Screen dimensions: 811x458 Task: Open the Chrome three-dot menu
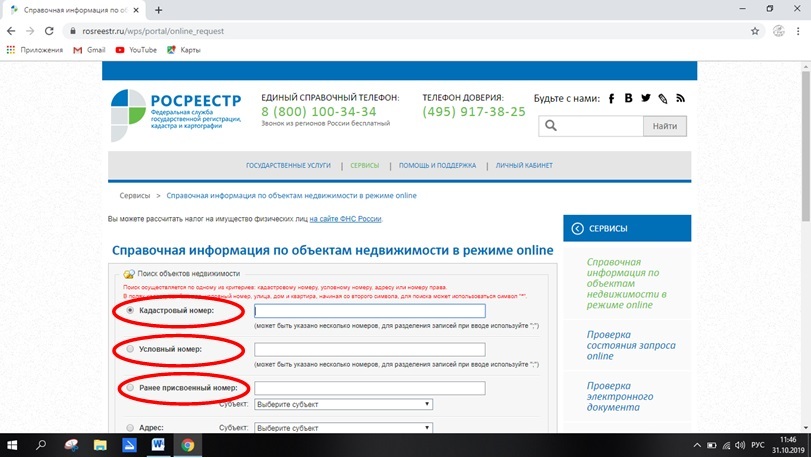(x=799, y=31)
